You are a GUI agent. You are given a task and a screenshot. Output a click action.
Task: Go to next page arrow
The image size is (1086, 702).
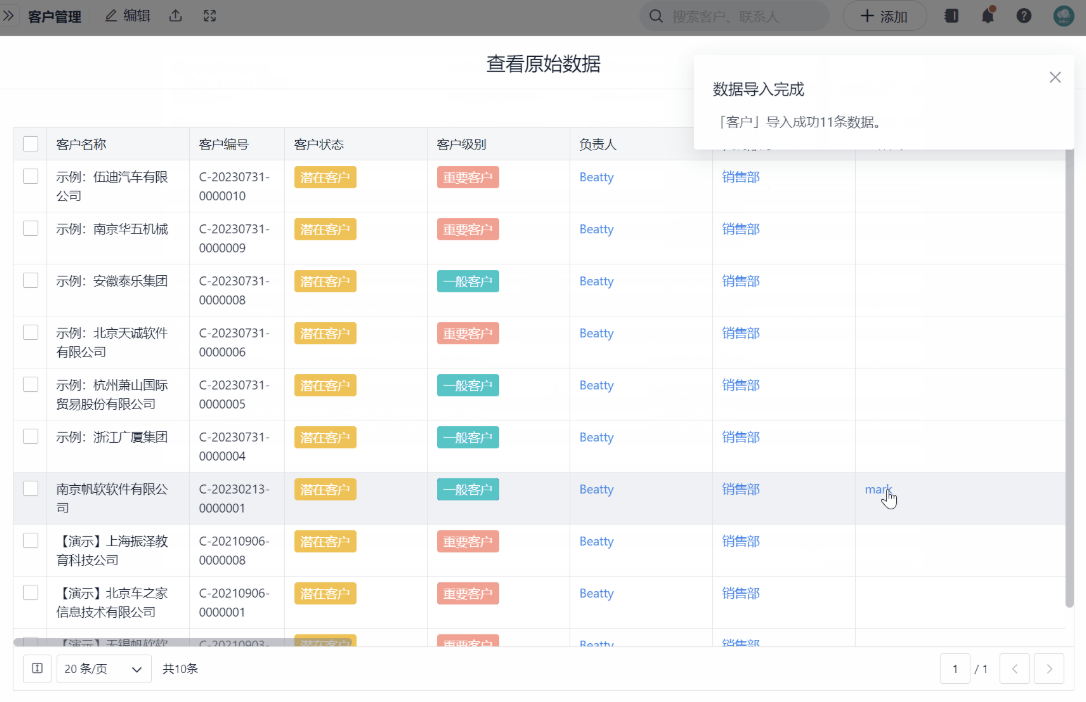1048,668
